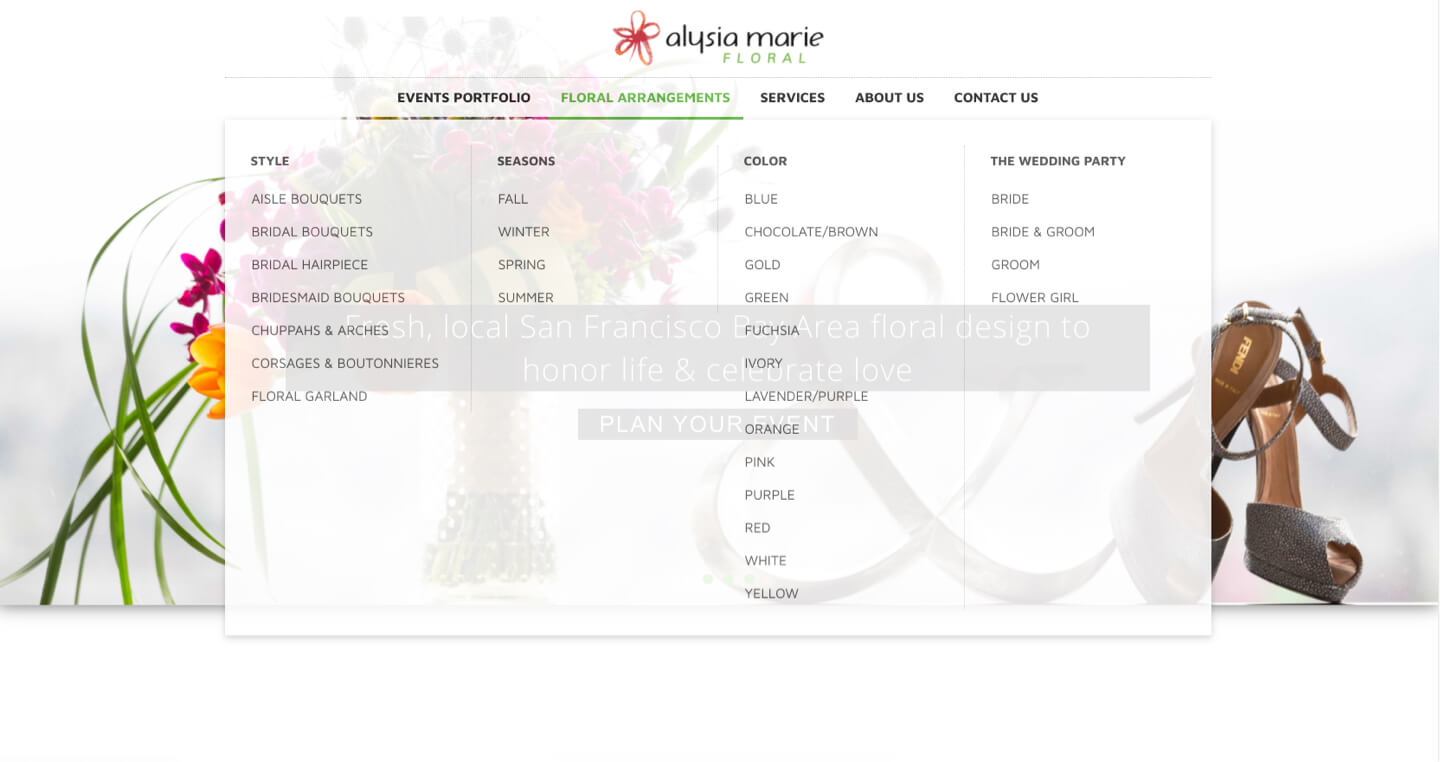1440x762 pixels.
Task: Open the Events Portfolio menu
Action: (x=464, y=98)
